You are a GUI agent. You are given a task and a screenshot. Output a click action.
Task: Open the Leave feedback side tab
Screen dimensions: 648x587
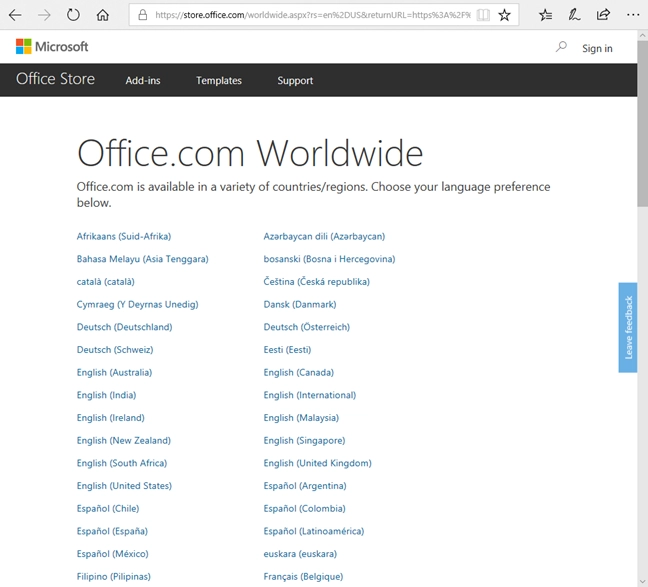(628, 327)
